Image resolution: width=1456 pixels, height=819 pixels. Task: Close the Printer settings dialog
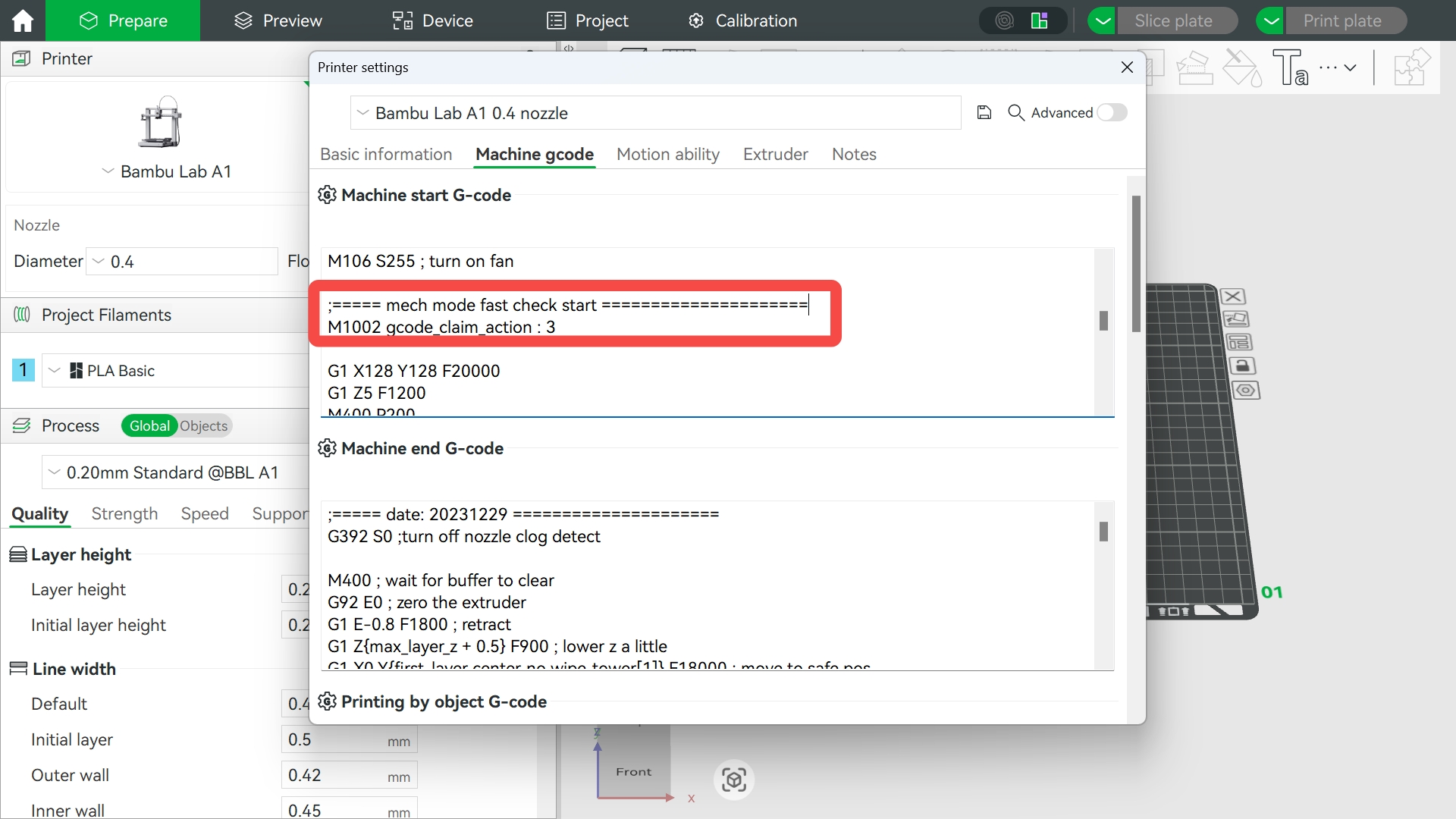tap(1127, 67)
